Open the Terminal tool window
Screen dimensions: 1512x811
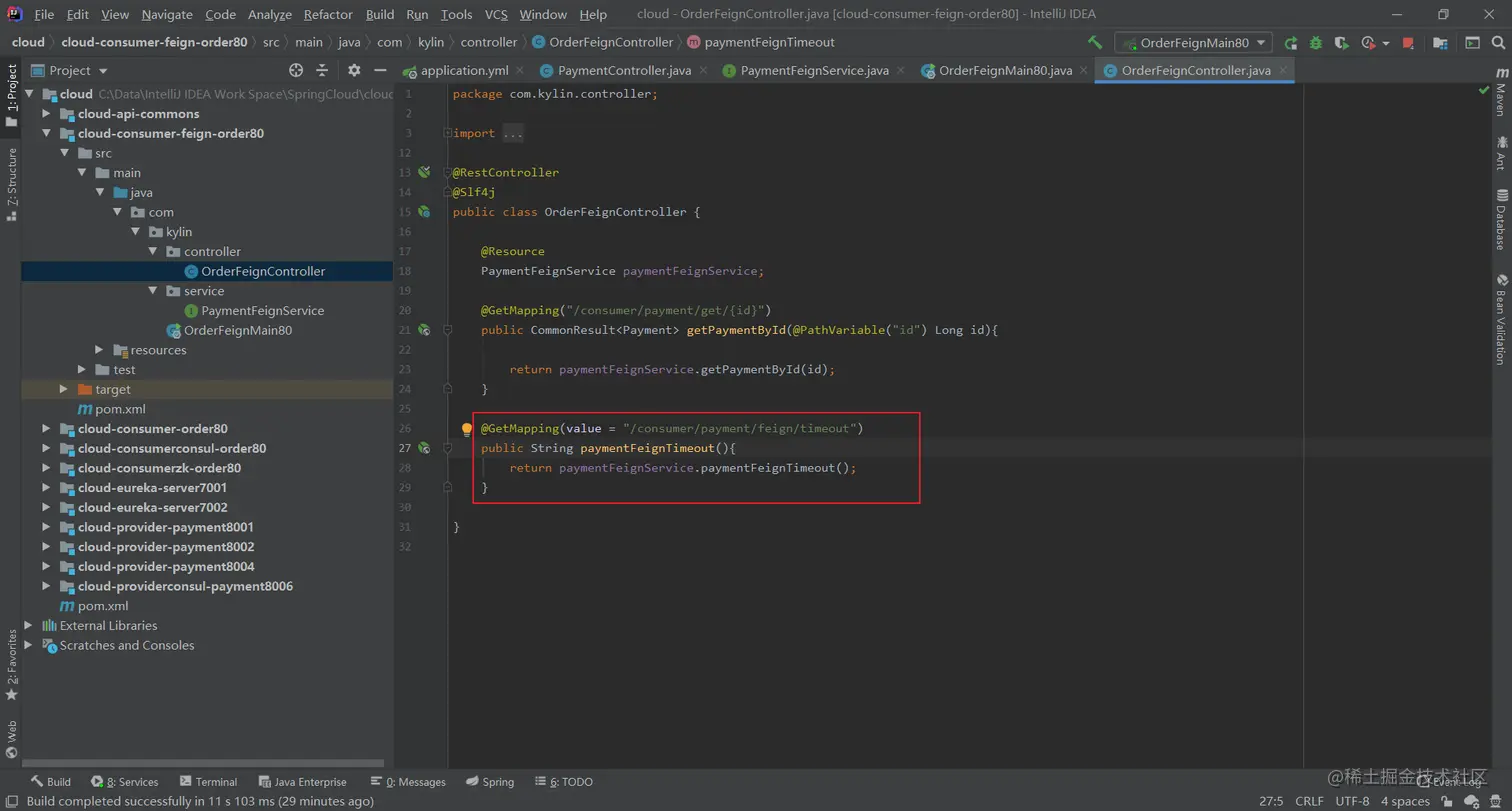[208, 782]
